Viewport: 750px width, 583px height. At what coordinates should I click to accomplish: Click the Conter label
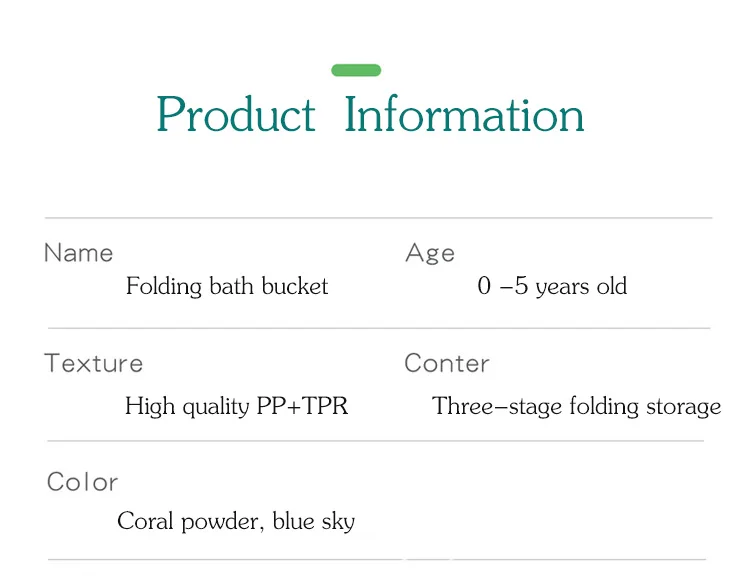click(447, 363)
